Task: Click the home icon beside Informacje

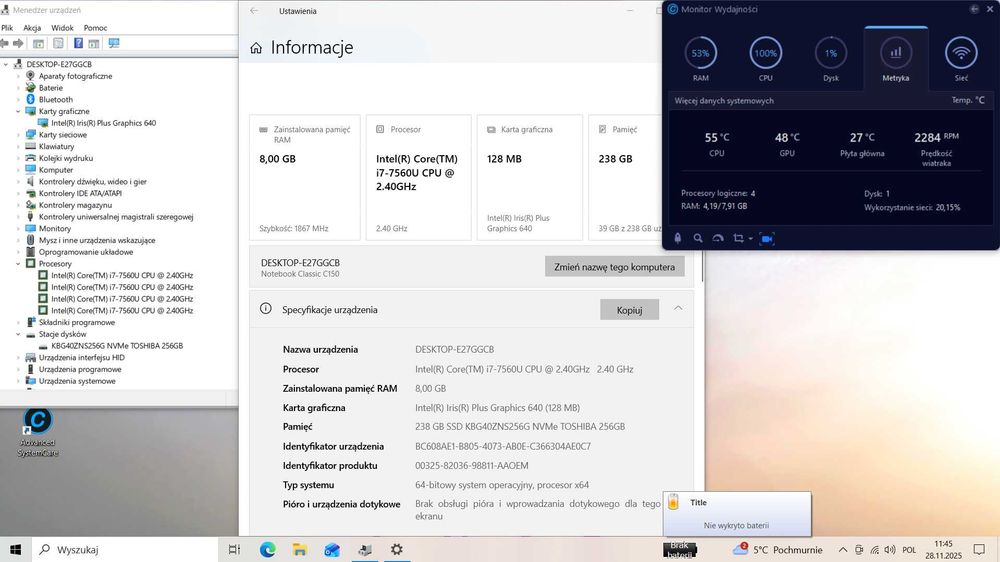Action: point(256,48)
